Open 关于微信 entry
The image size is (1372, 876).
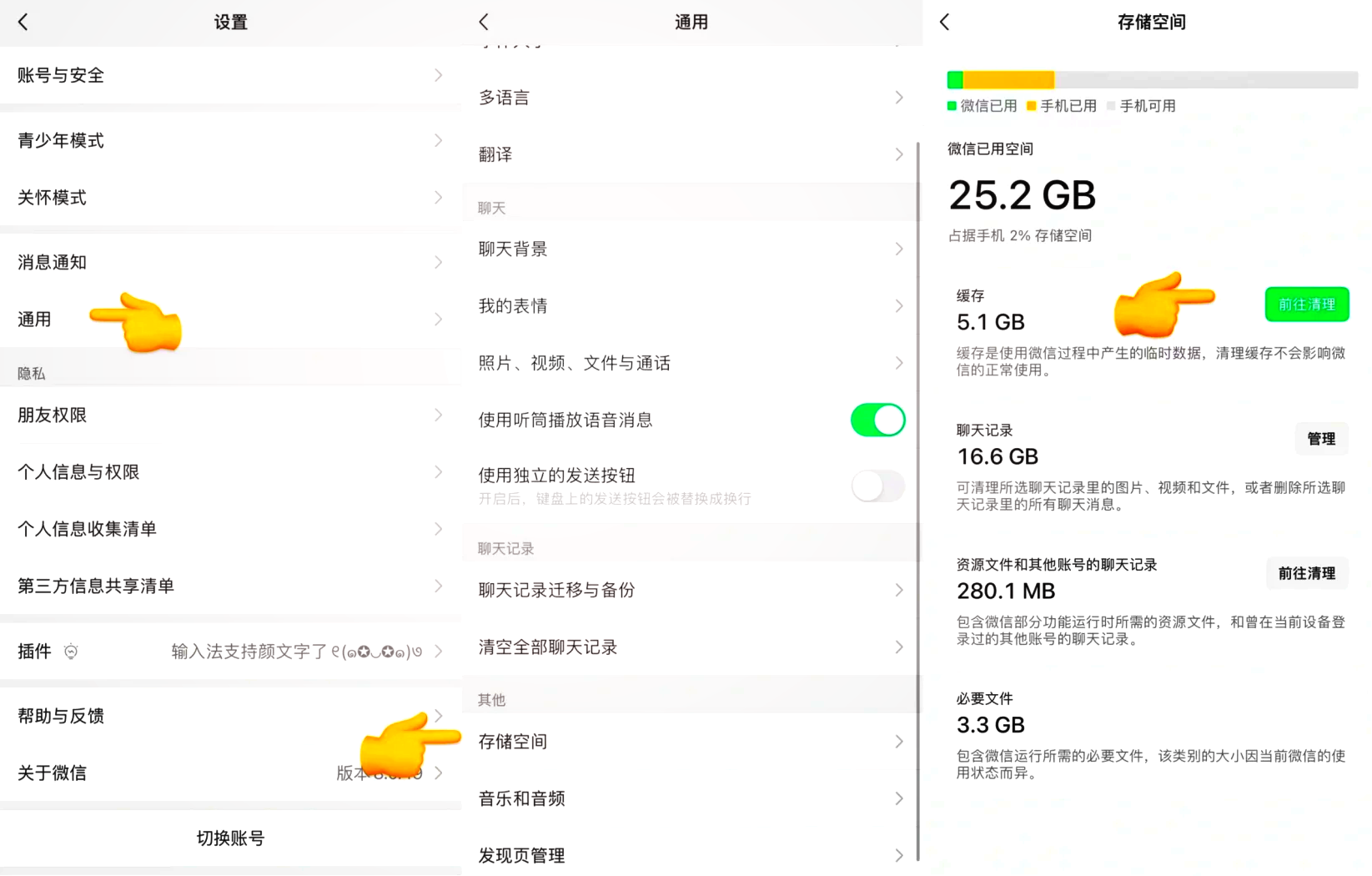230,773
